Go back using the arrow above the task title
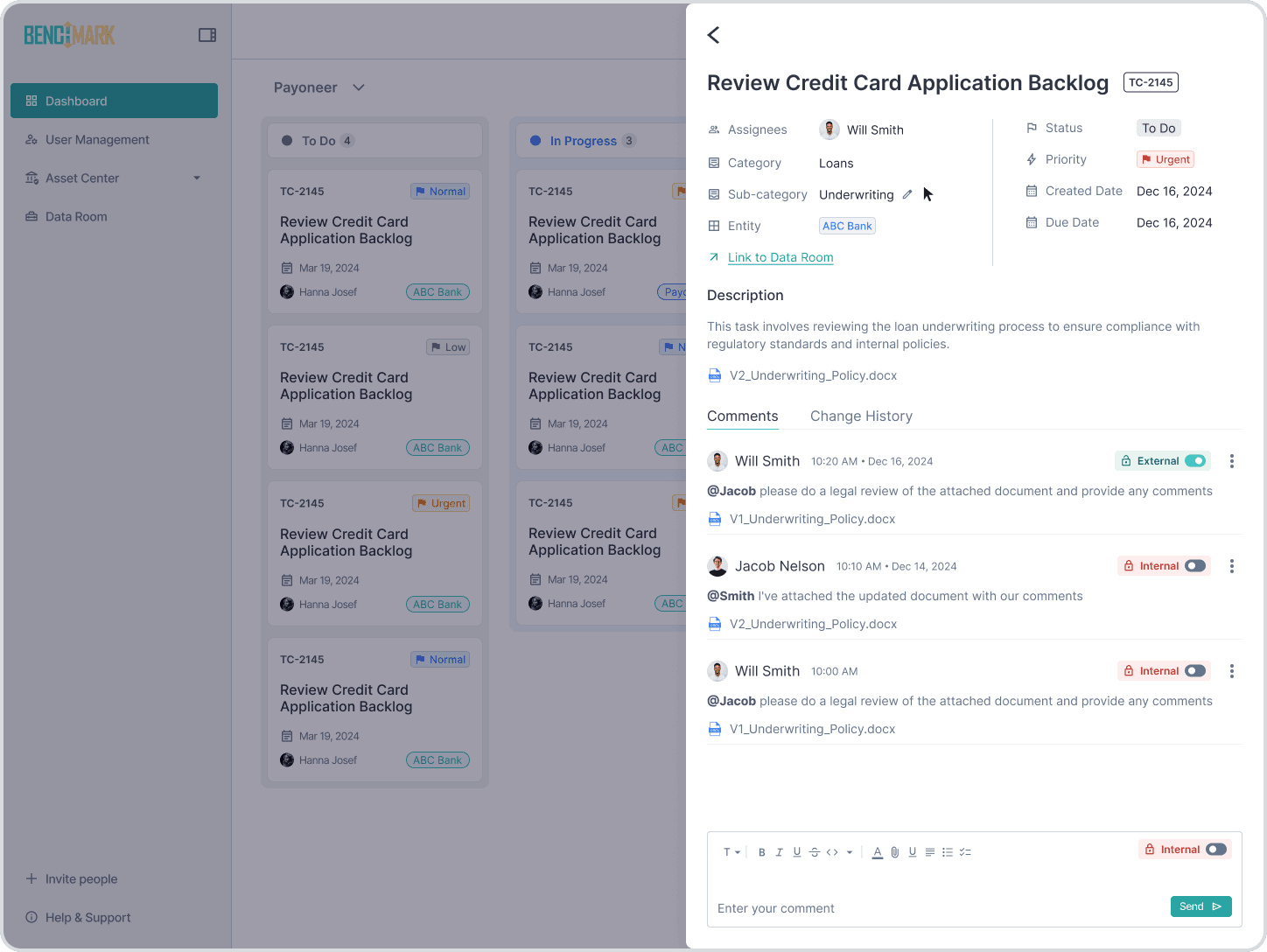1267x952 pixels. (x=713, y=35)
